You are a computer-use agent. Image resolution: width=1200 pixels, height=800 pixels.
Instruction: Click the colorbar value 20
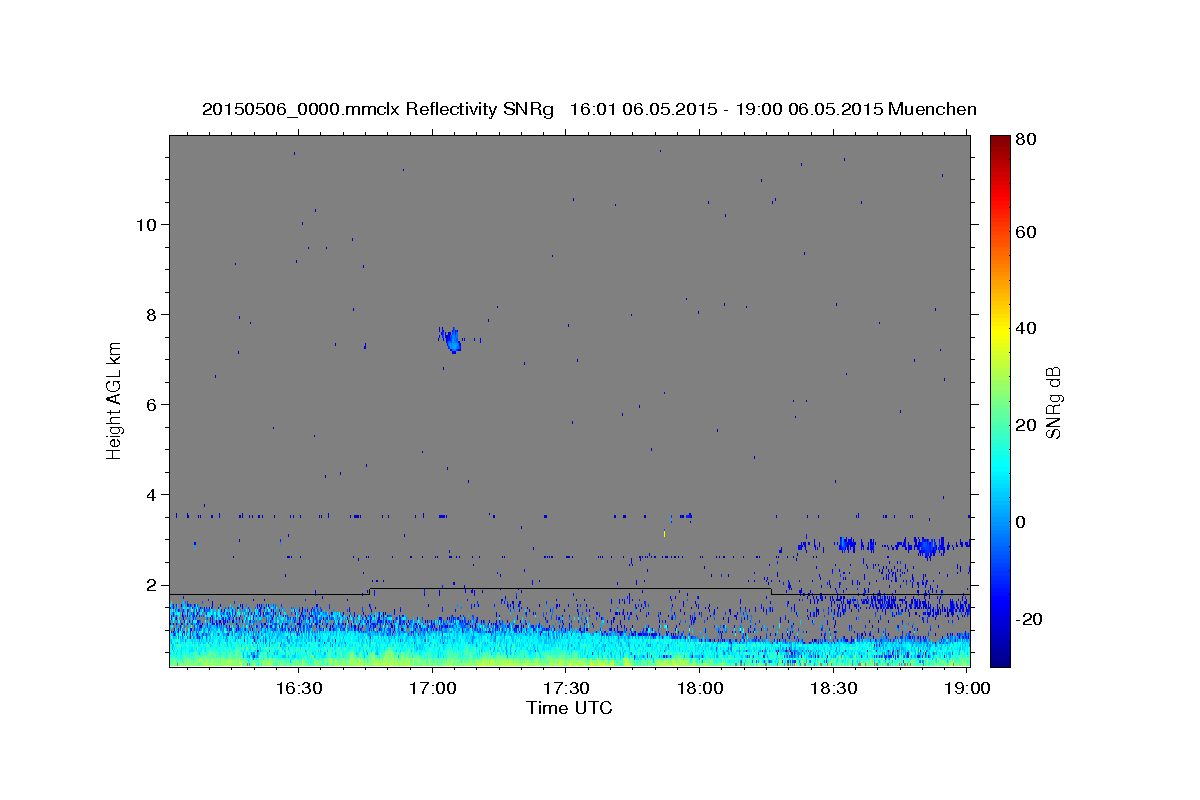coord(1028,425)
